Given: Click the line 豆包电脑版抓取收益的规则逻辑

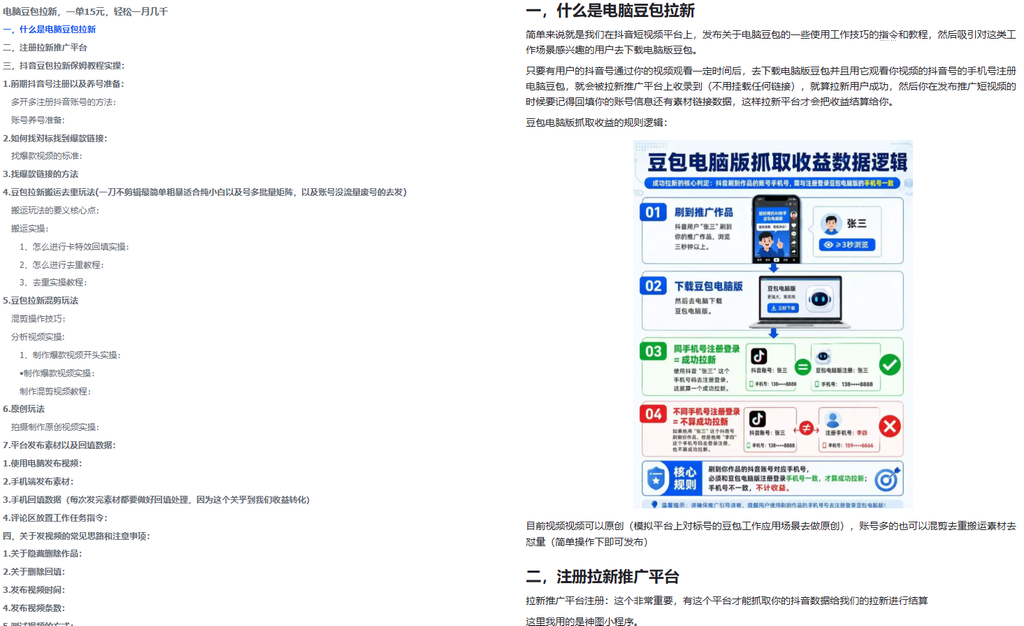Looking at the screenshot, I should 596,123.
